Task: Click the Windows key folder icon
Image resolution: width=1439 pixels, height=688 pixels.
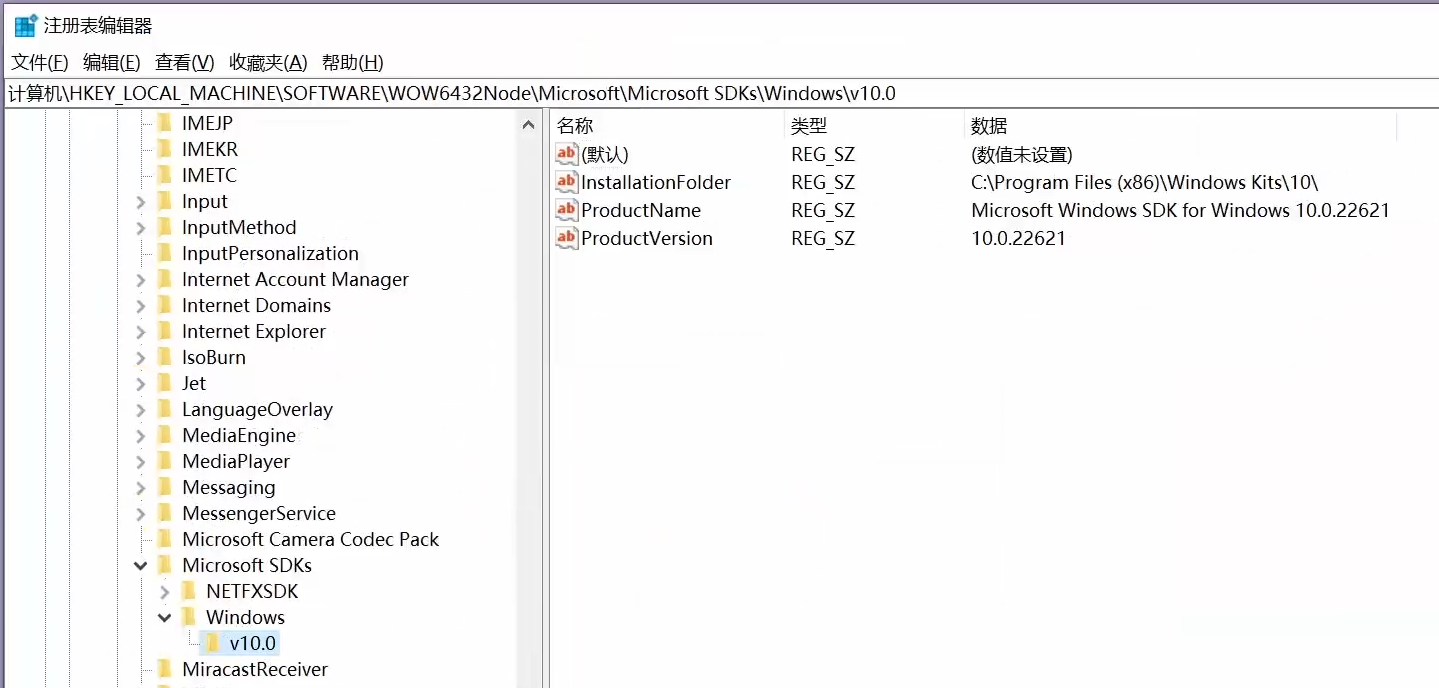Action: click(189, 617)
